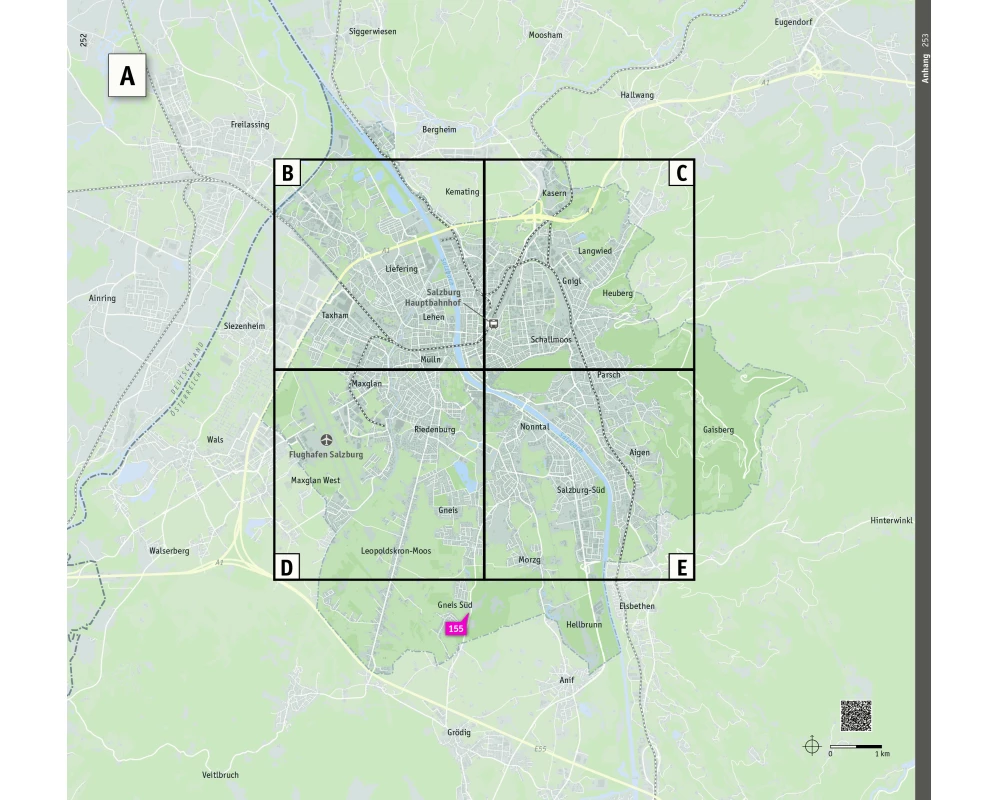
Task: Select the Freilassing town label
Action: pyautogui.click(x=250, y=125)
